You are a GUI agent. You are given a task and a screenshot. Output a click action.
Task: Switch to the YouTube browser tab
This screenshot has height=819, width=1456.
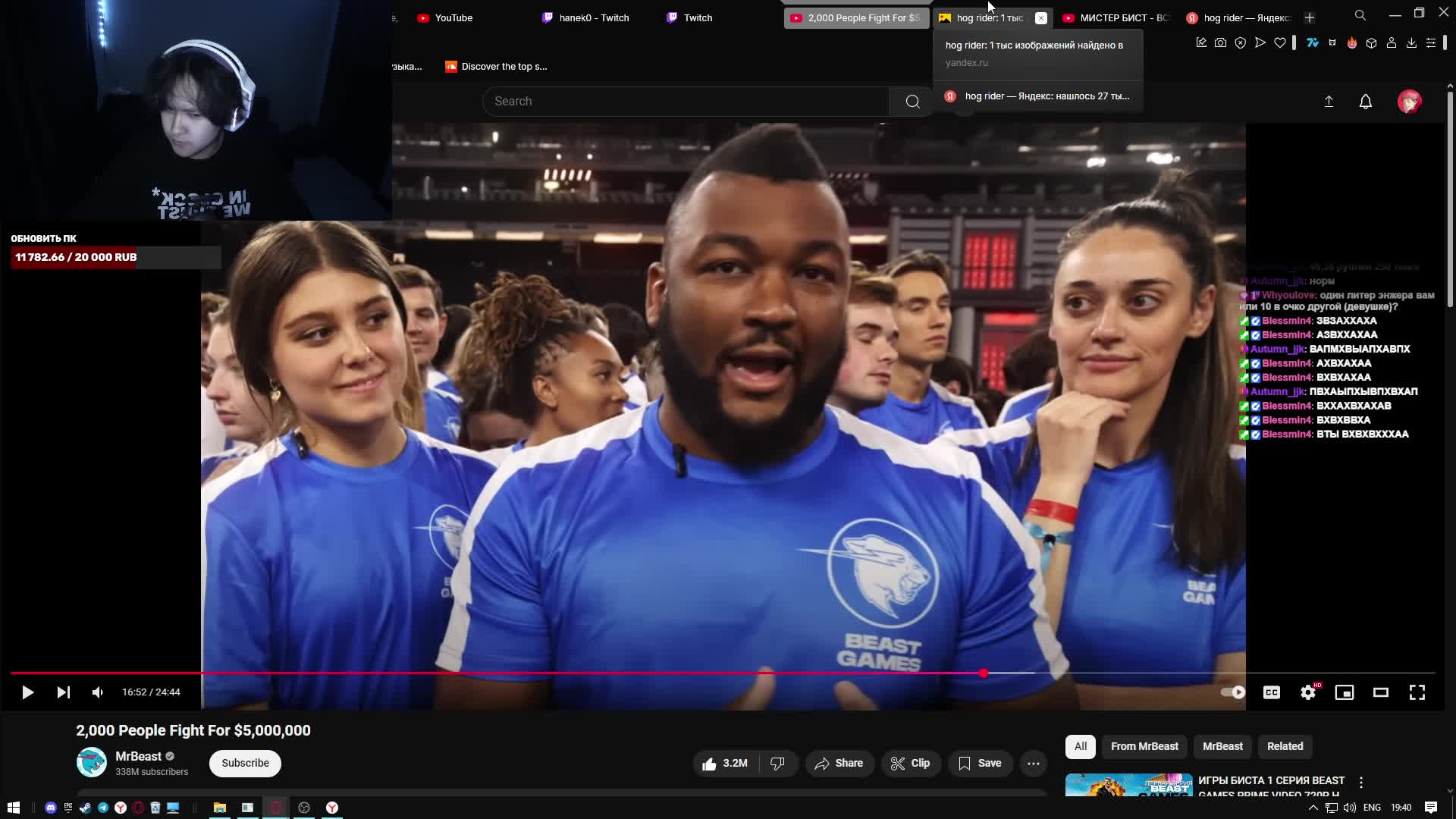pyautogui.click(x=453, y=18)
